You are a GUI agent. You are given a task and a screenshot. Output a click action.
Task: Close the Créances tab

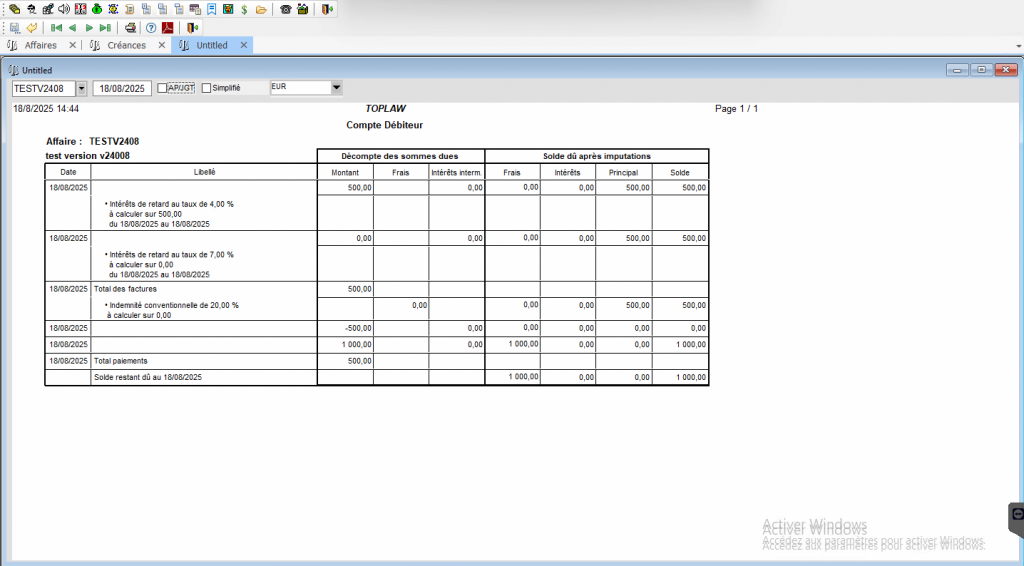tap(162, 45)
